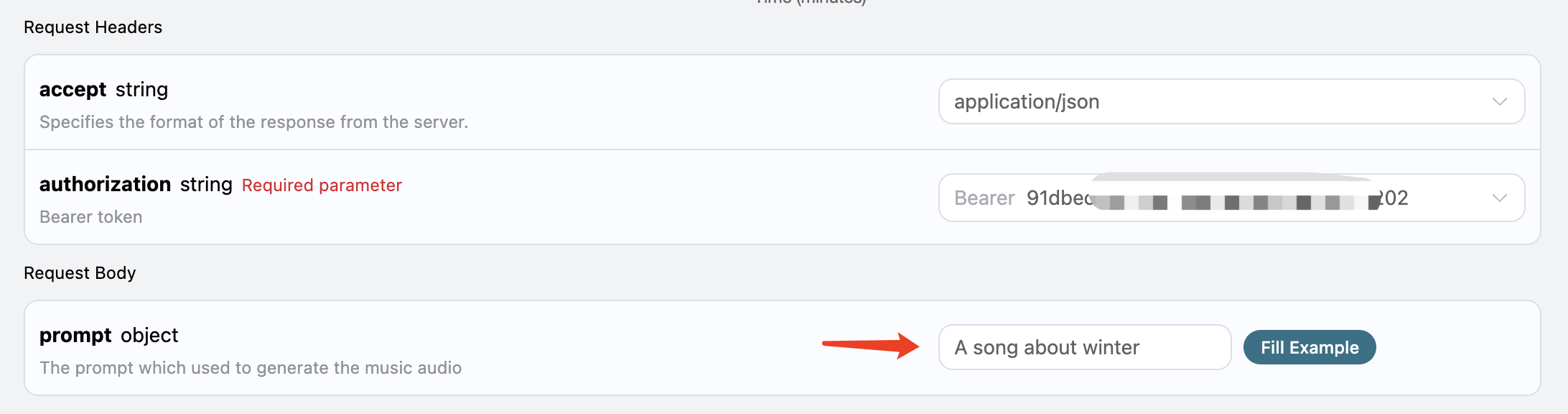Screen dimensions: 1568x414
Task: Click the gray 'Bearer' prefix in authorization field
Action: [984, 198]
